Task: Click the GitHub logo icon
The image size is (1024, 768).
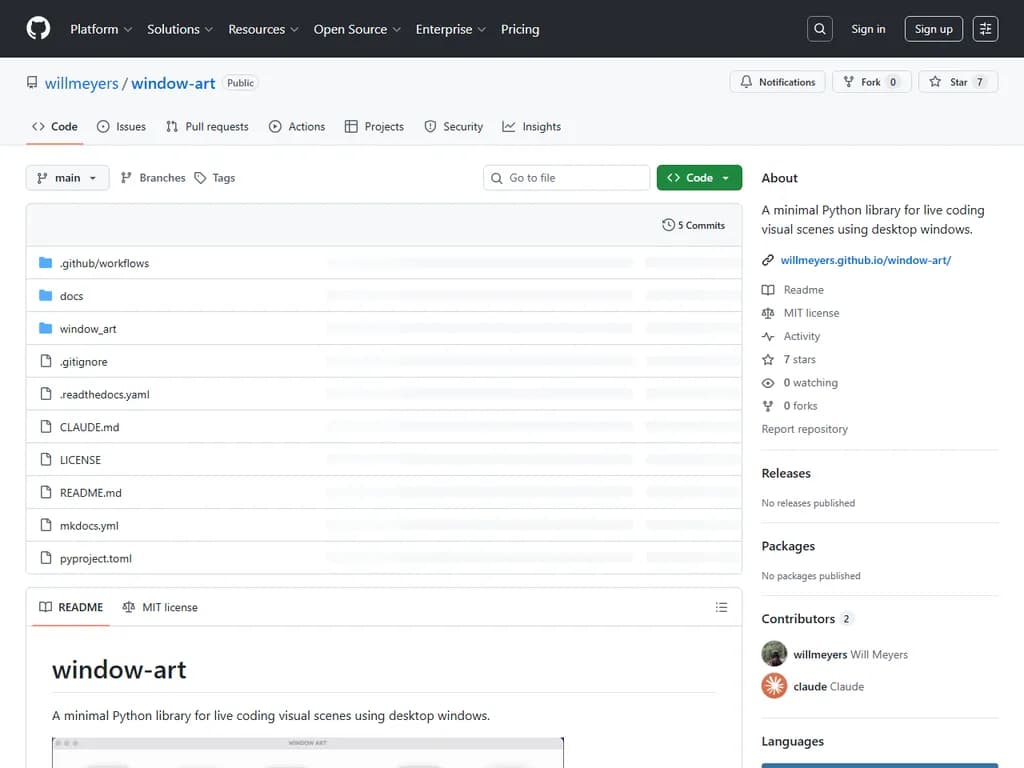Action: pyautogui.click(x=38, y=29)
